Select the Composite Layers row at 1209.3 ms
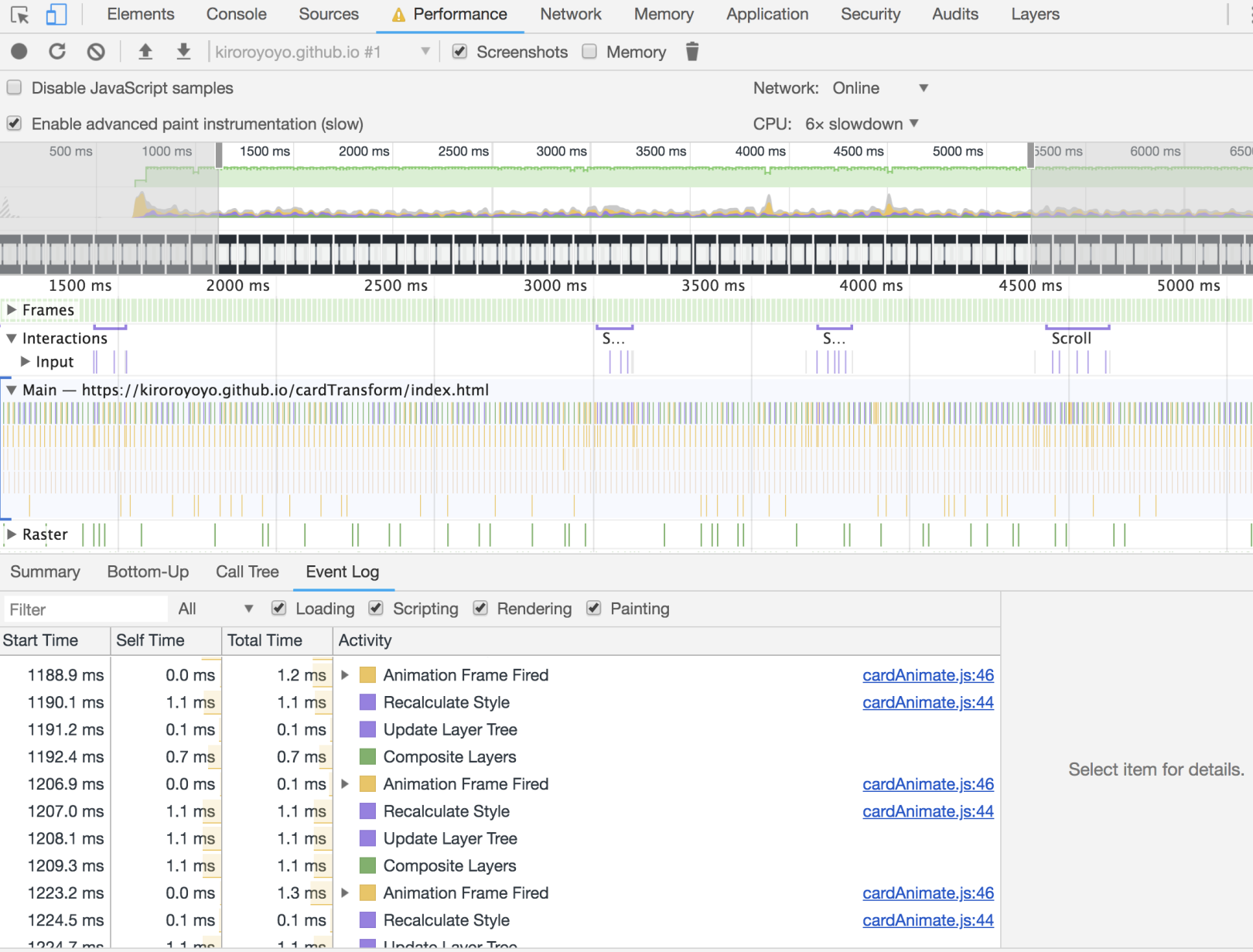Viewport: 1253px width, 952px height. [x=500, y=865]
